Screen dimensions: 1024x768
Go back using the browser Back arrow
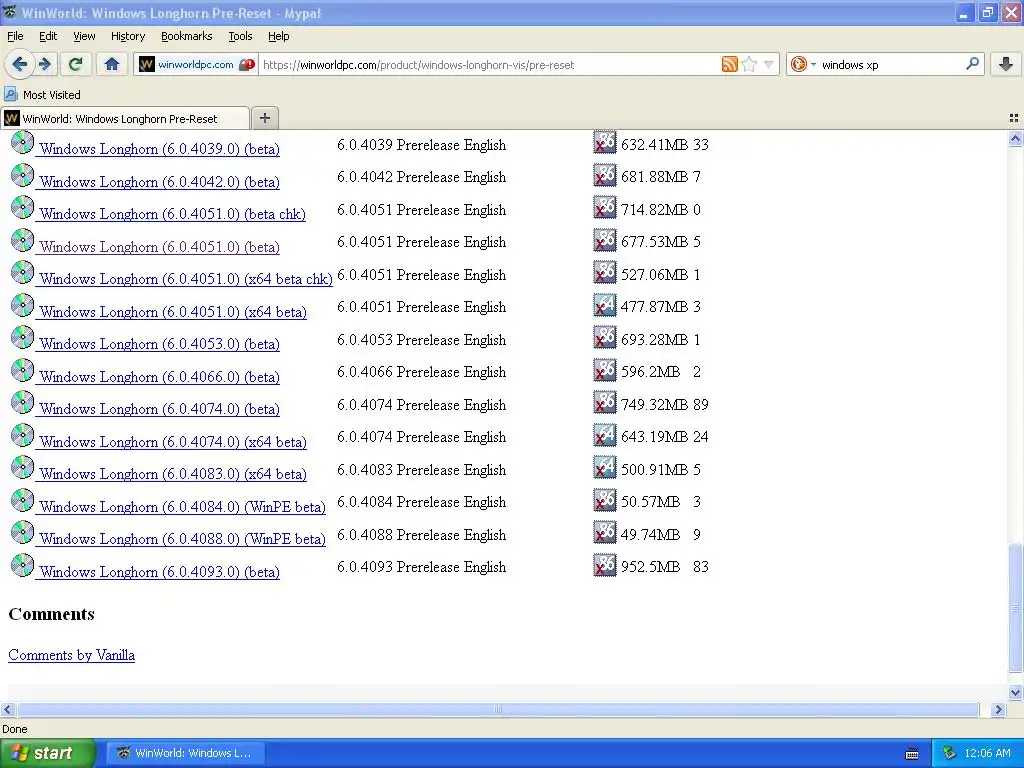click(20, 64)
